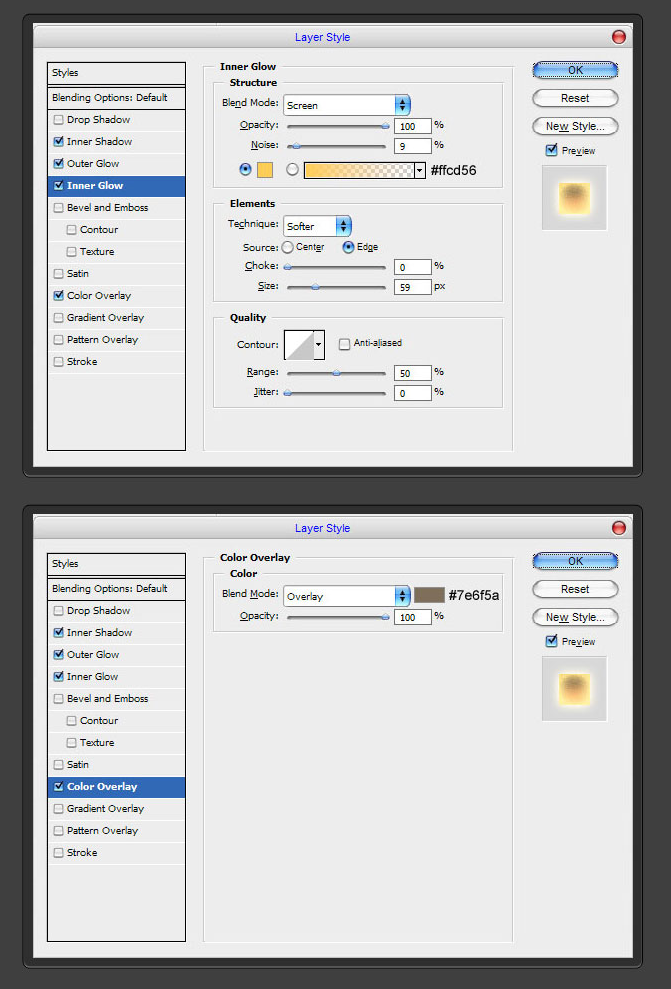671x989 pixels.
Task: Click the Jitter value field
Action: tap(413, 394)
